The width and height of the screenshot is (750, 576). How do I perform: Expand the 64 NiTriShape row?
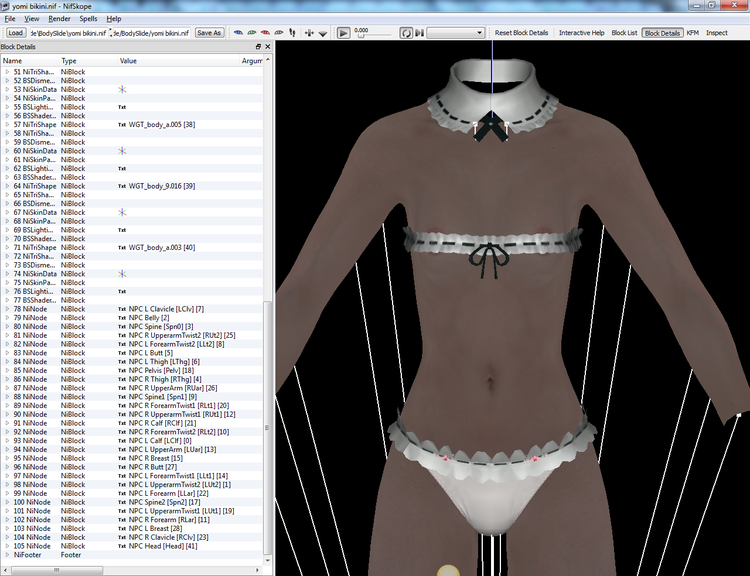pyautogui.click(x=7, y=186)
